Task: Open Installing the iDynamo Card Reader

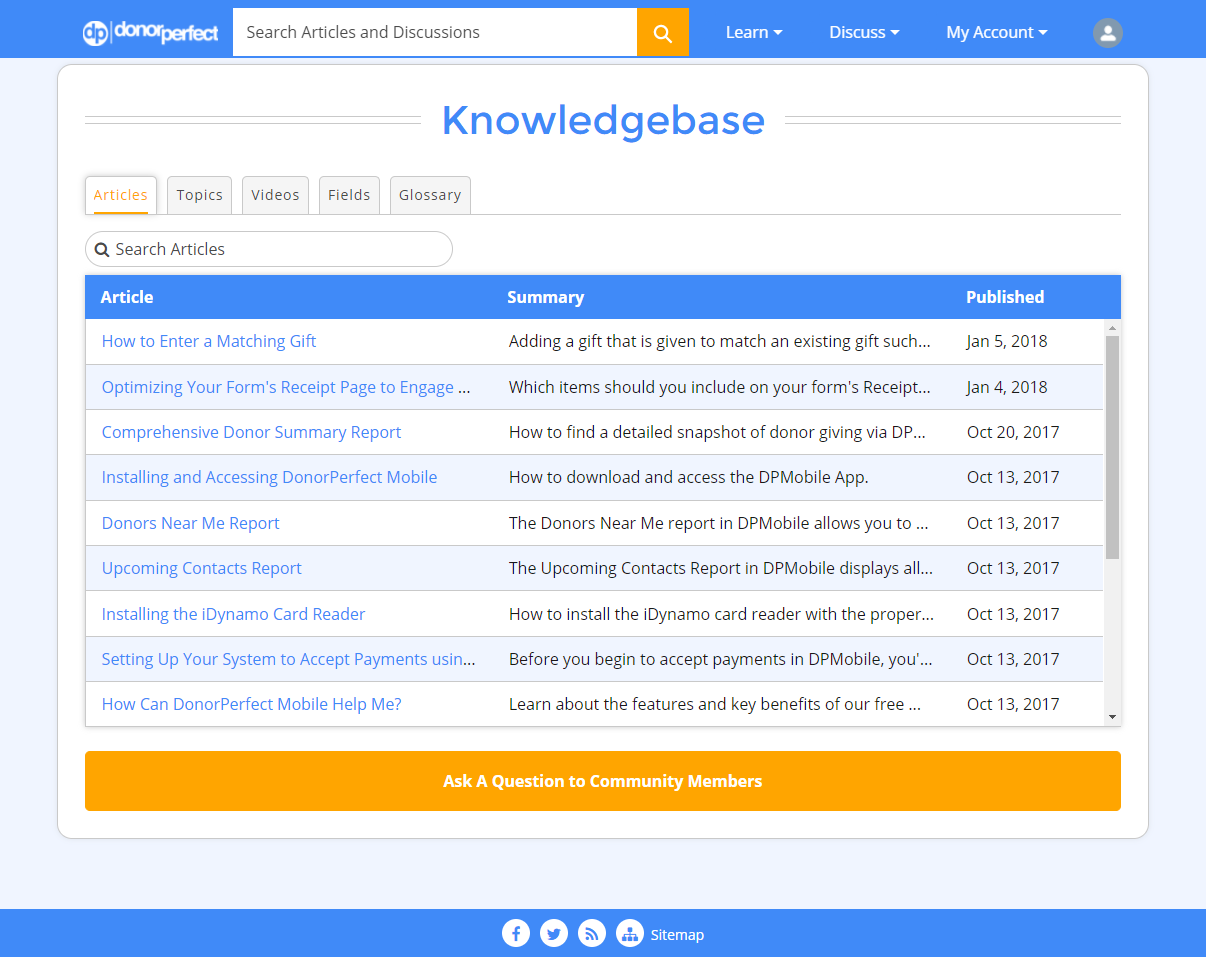Action: [233, 614]
